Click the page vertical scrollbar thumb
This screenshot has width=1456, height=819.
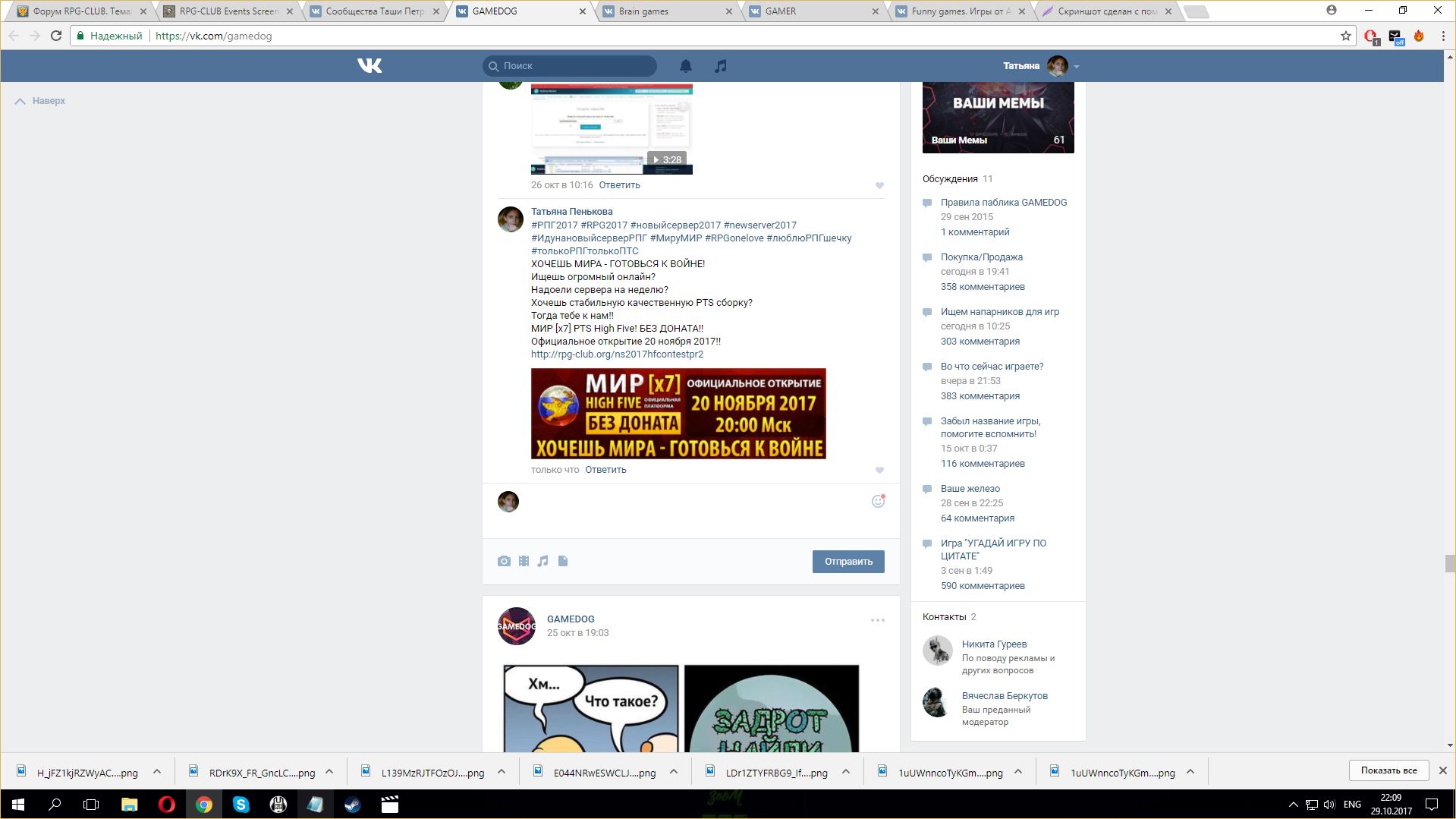[1450, 563]
